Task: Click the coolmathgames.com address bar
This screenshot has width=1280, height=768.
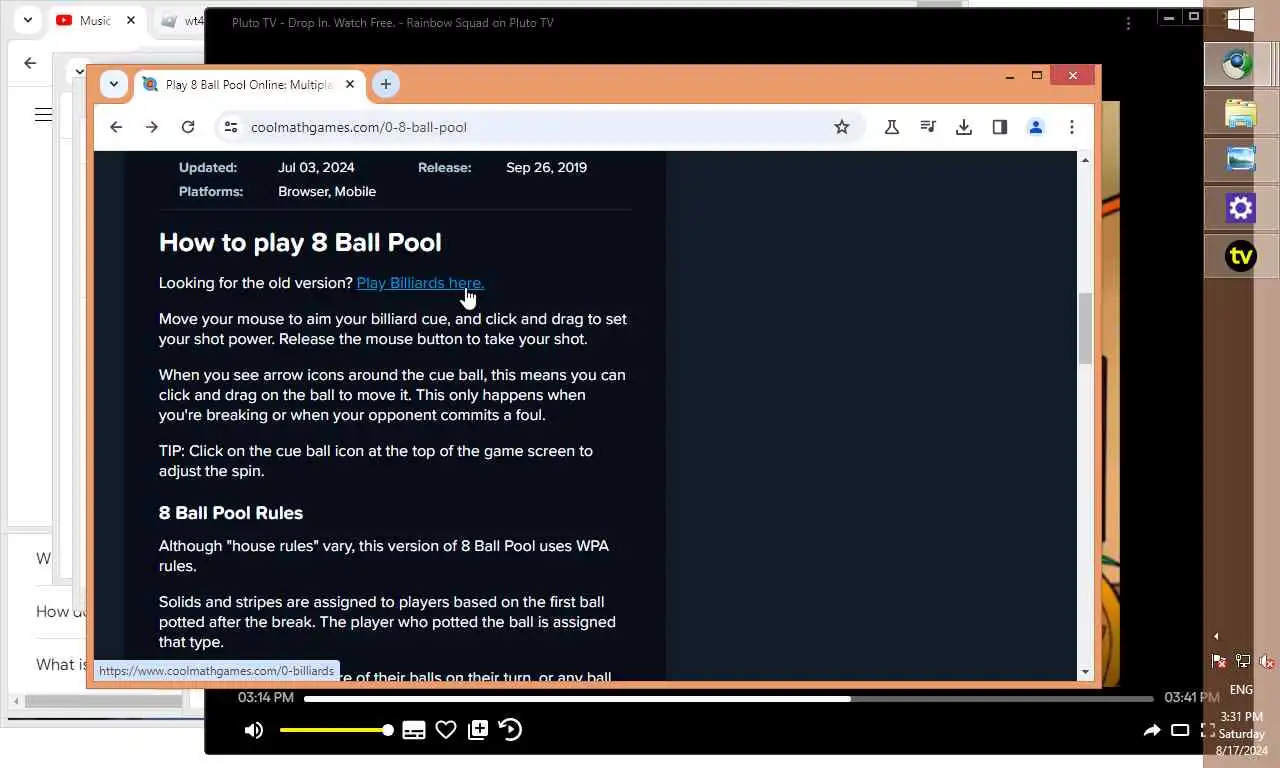Action: coord(540,127)
